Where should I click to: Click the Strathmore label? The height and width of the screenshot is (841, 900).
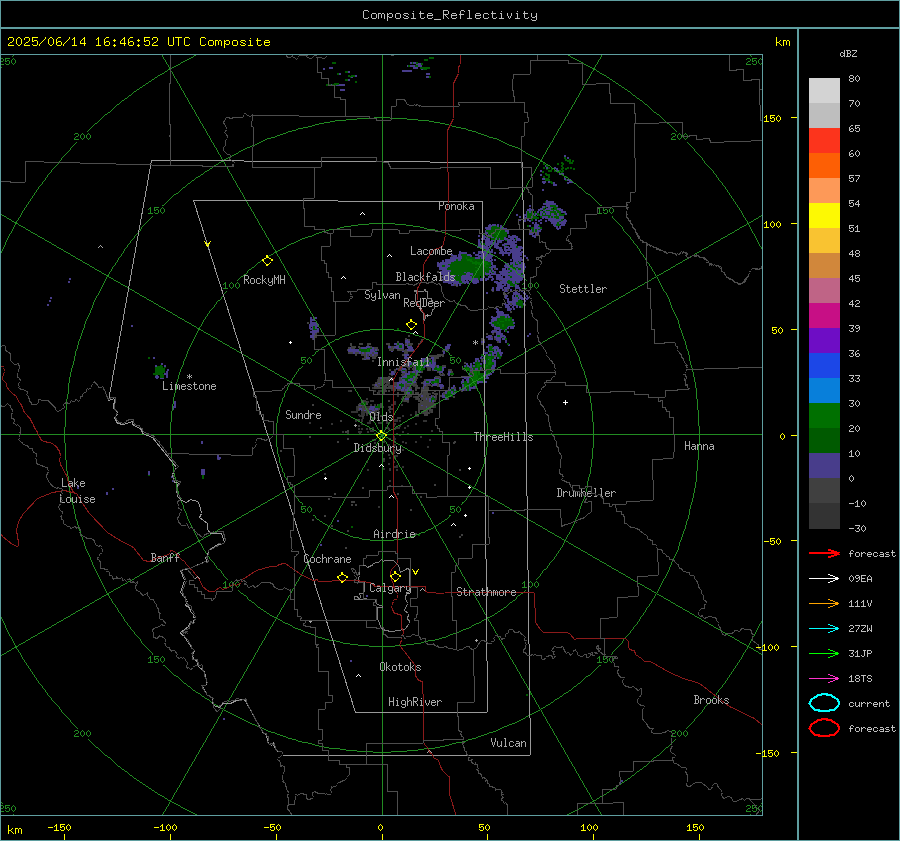(486, 592)
